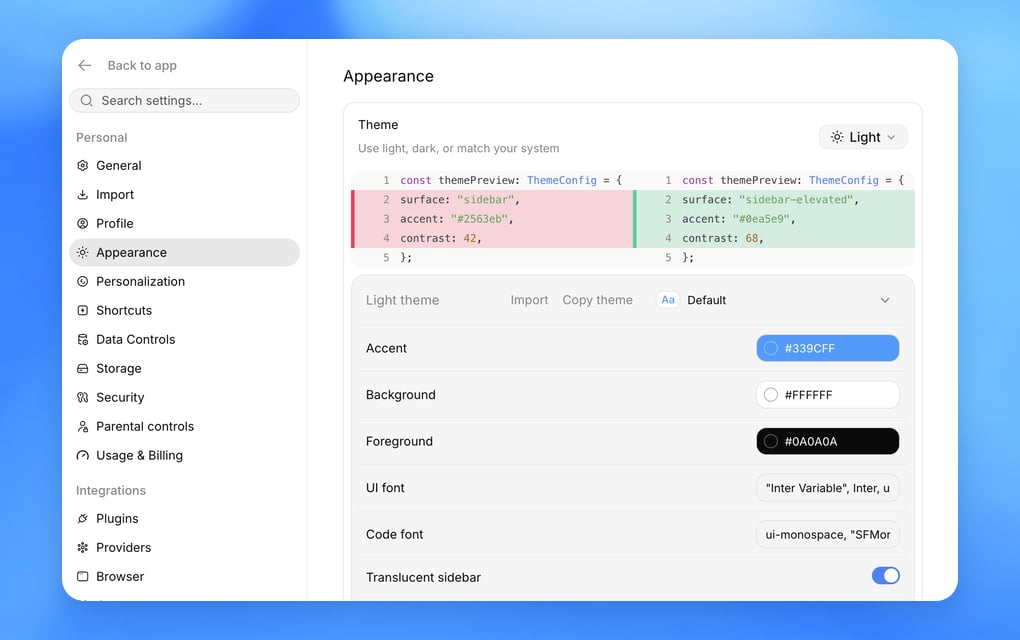This screenshot has width=1020, height=640.
Task: Click the Profile person icon
Action: [x=83, y=223]
